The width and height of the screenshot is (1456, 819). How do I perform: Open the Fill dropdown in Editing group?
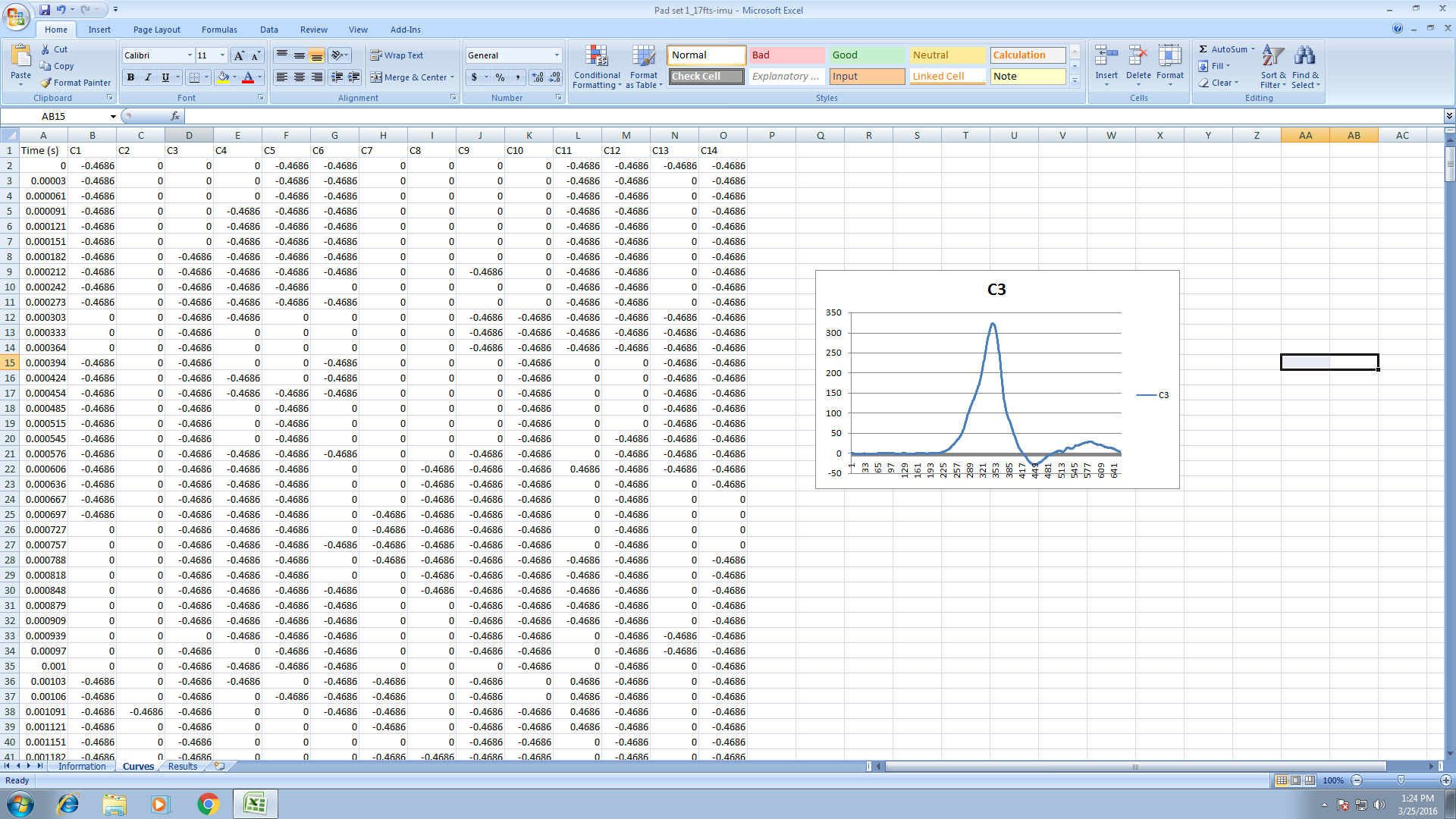[1215, 66]
